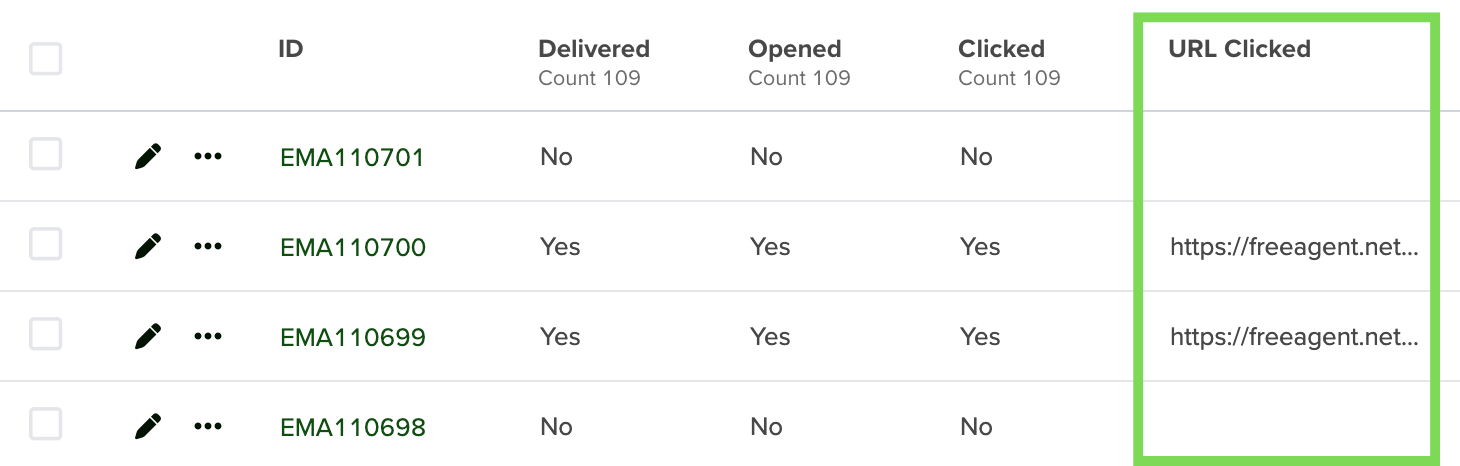Open more options for EMA110701
The image size is (1460, 466).
coord(207,156)
